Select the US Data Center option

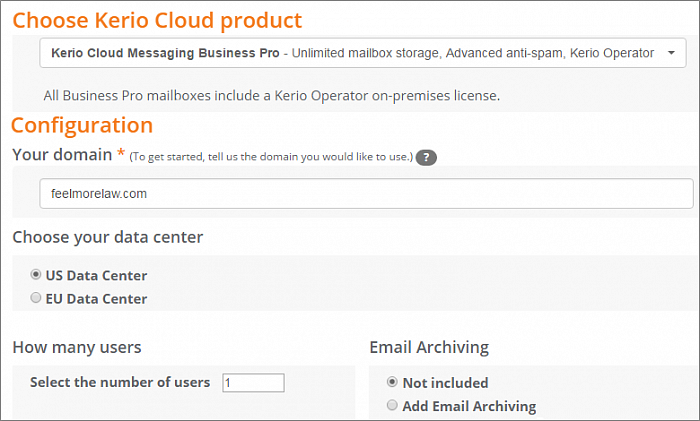pyautogui.click(x=36, y=275)
